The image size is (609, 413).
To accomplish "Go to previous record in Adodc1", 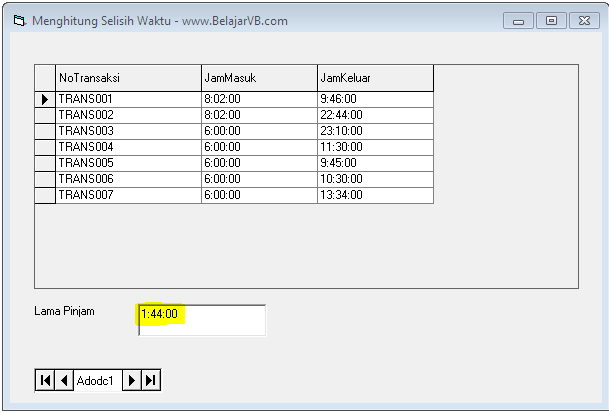I will 64,380.
